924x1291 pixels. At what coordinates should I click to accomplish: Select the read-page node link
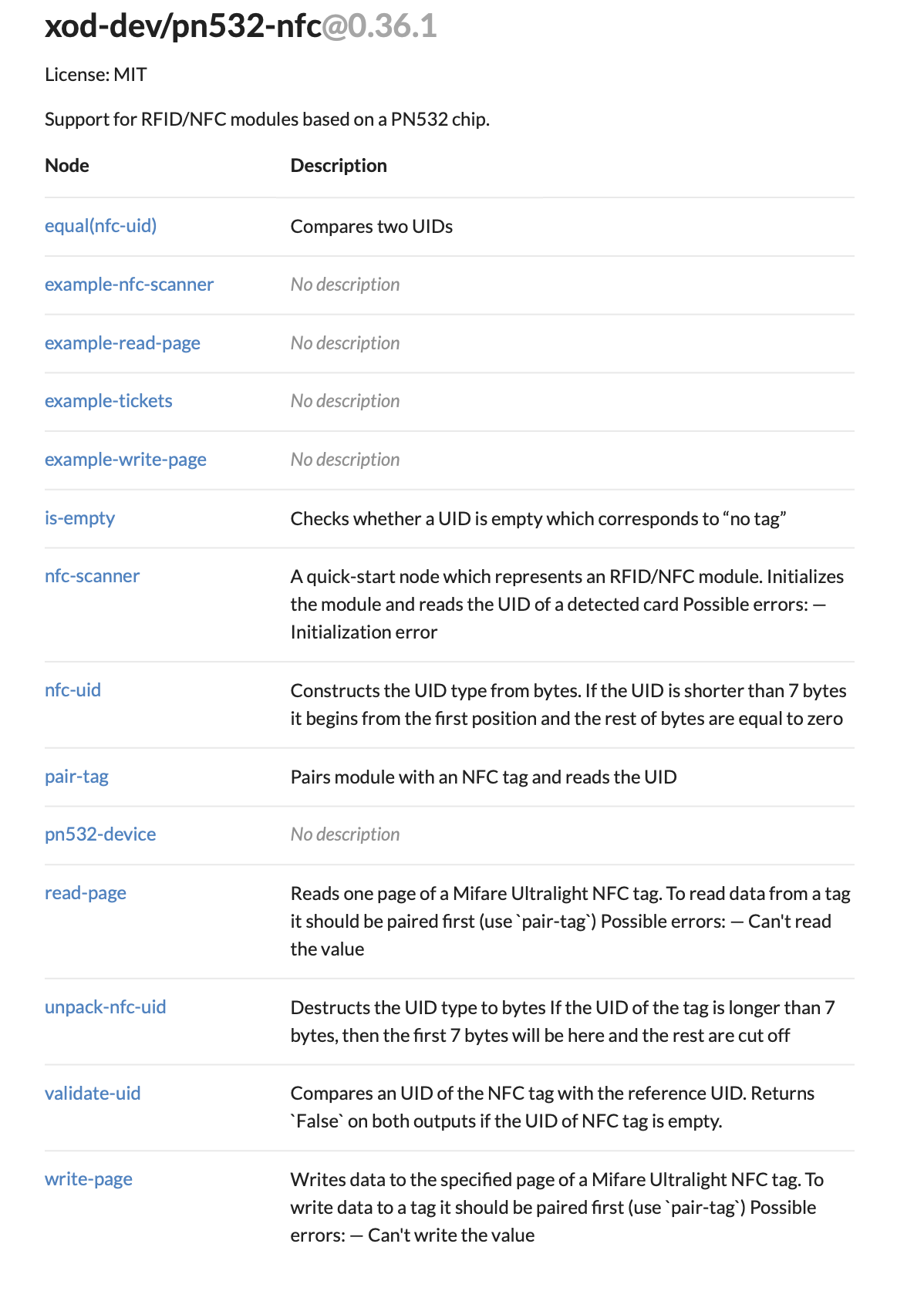[x=85, y=893]
